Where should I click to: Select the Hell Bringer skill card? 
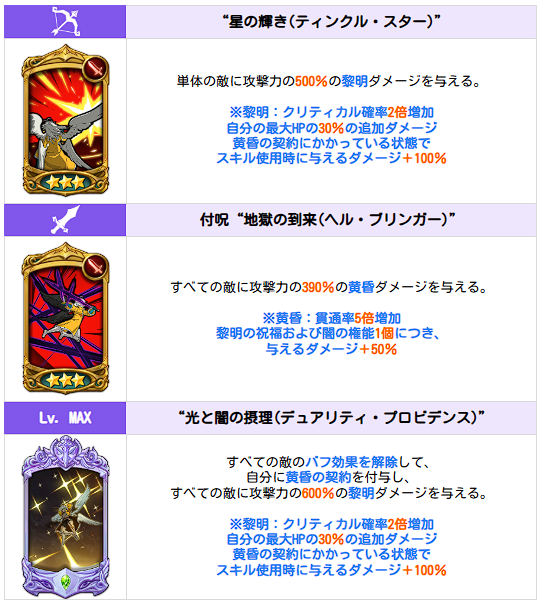[65, 318]
